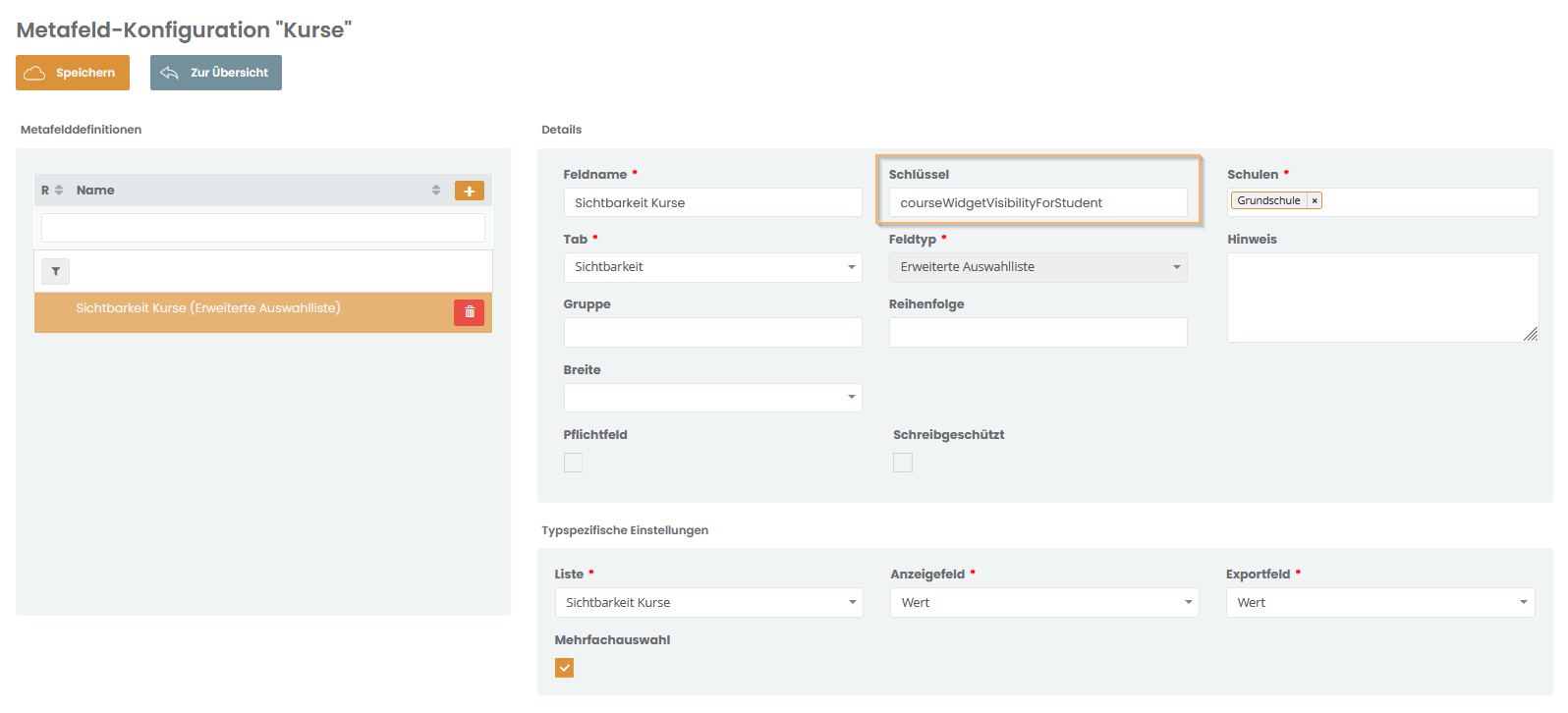Click the Gruppe input field

712,332
